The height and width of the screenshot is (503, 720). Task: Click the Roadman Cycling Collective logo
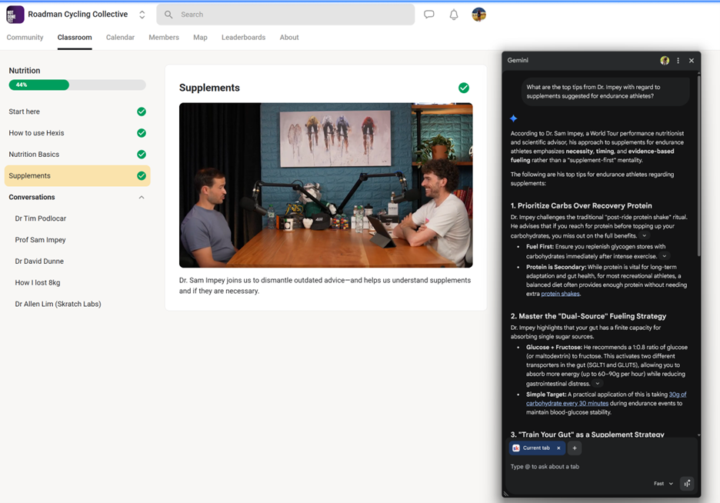click(x=15, y=15)
